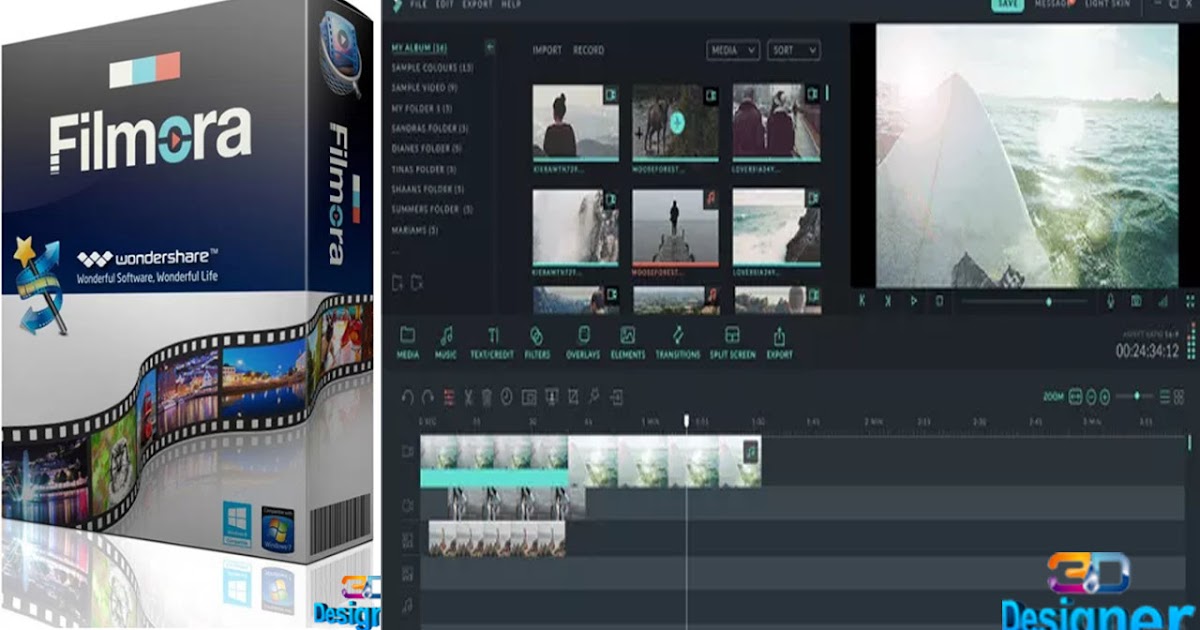The width and height of the screenshot is (1200, 630).
Task: Click the zoom-to-fit timeline icon
Action: 1076,397
